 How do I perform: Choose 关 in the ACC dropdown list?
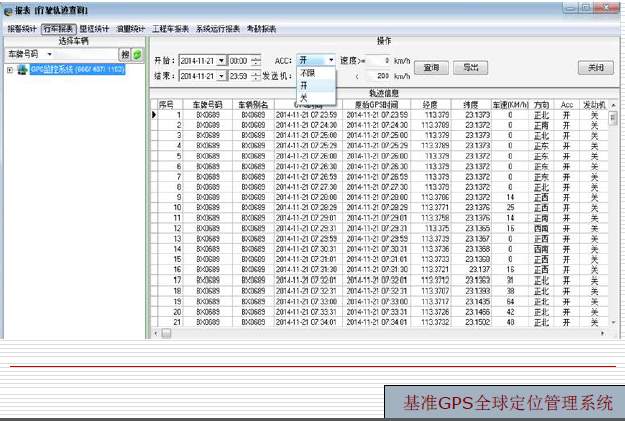(304, 97)
